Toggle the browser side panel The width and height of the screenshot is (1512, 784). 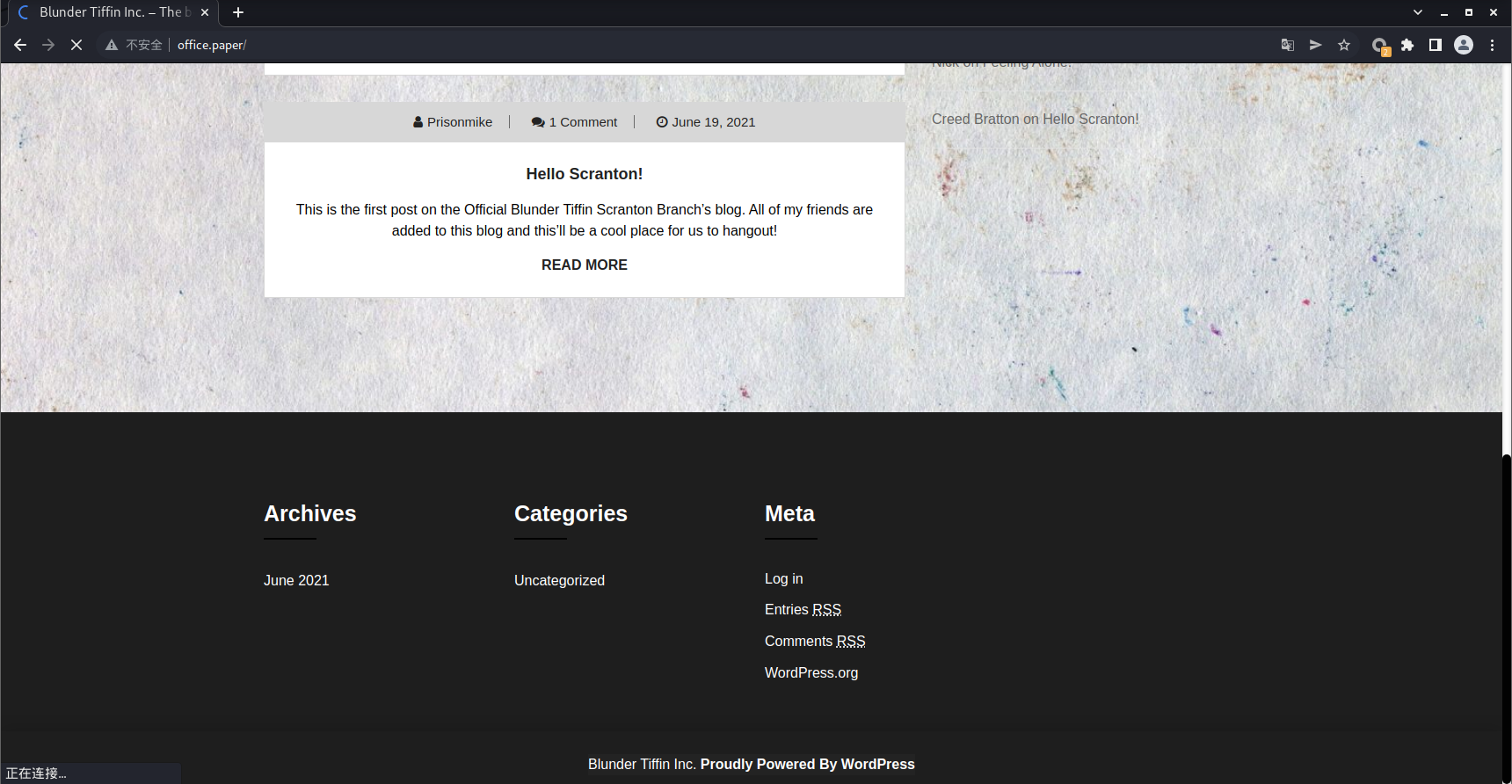[x=1436, y=45]
